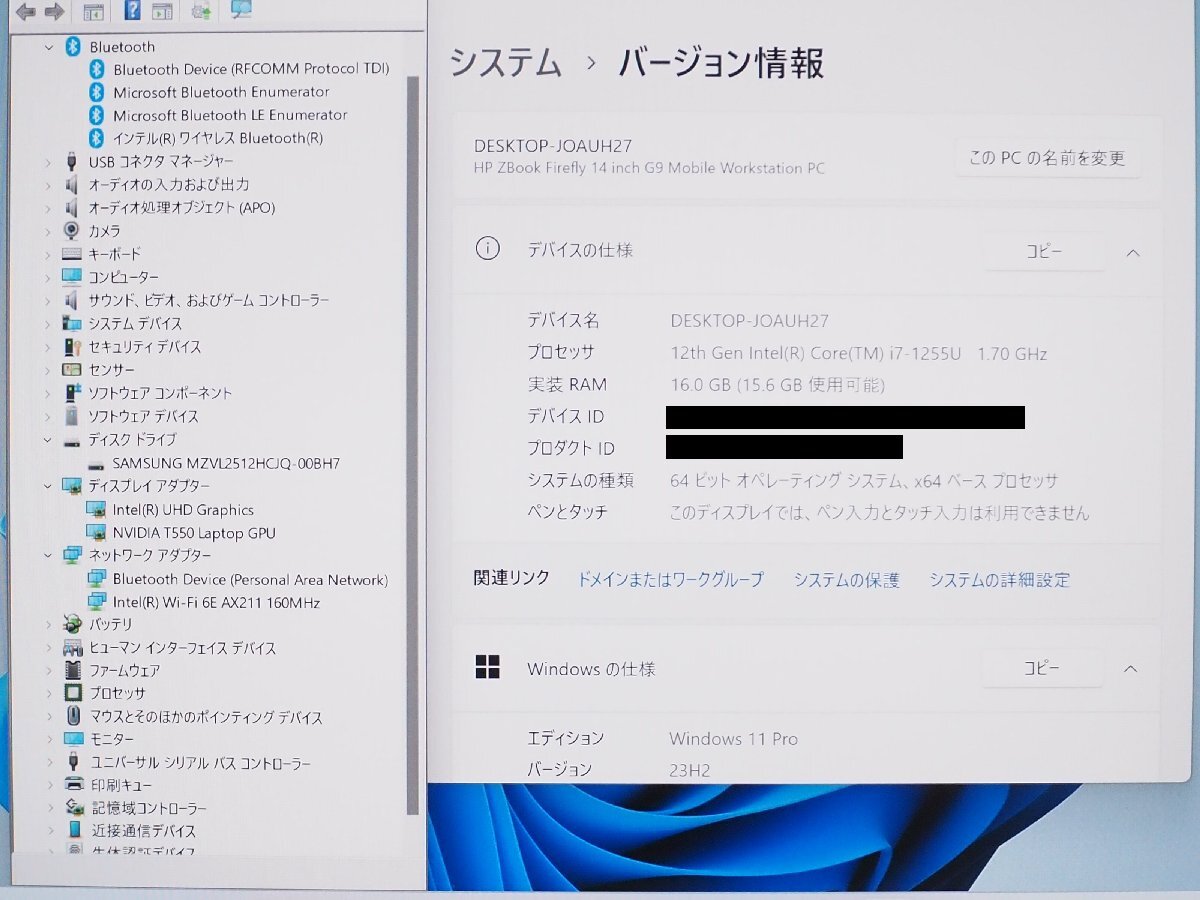Click the モニター category icon
The height and width of the screenshot is (900, 1200).
pyautogui.click(x=72, y=739)
